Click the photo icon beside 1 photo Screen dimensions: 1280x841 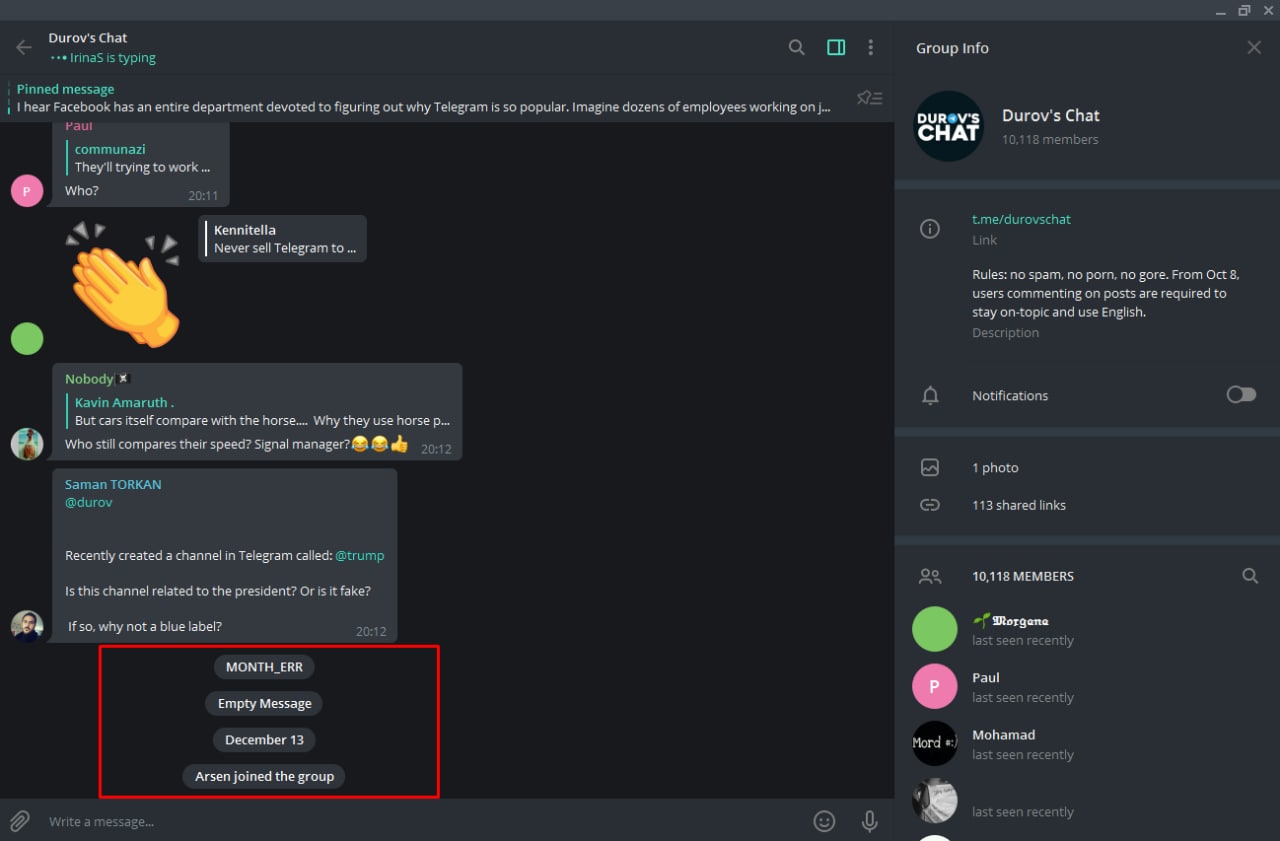pyautogui.click(x=930, y=467)
